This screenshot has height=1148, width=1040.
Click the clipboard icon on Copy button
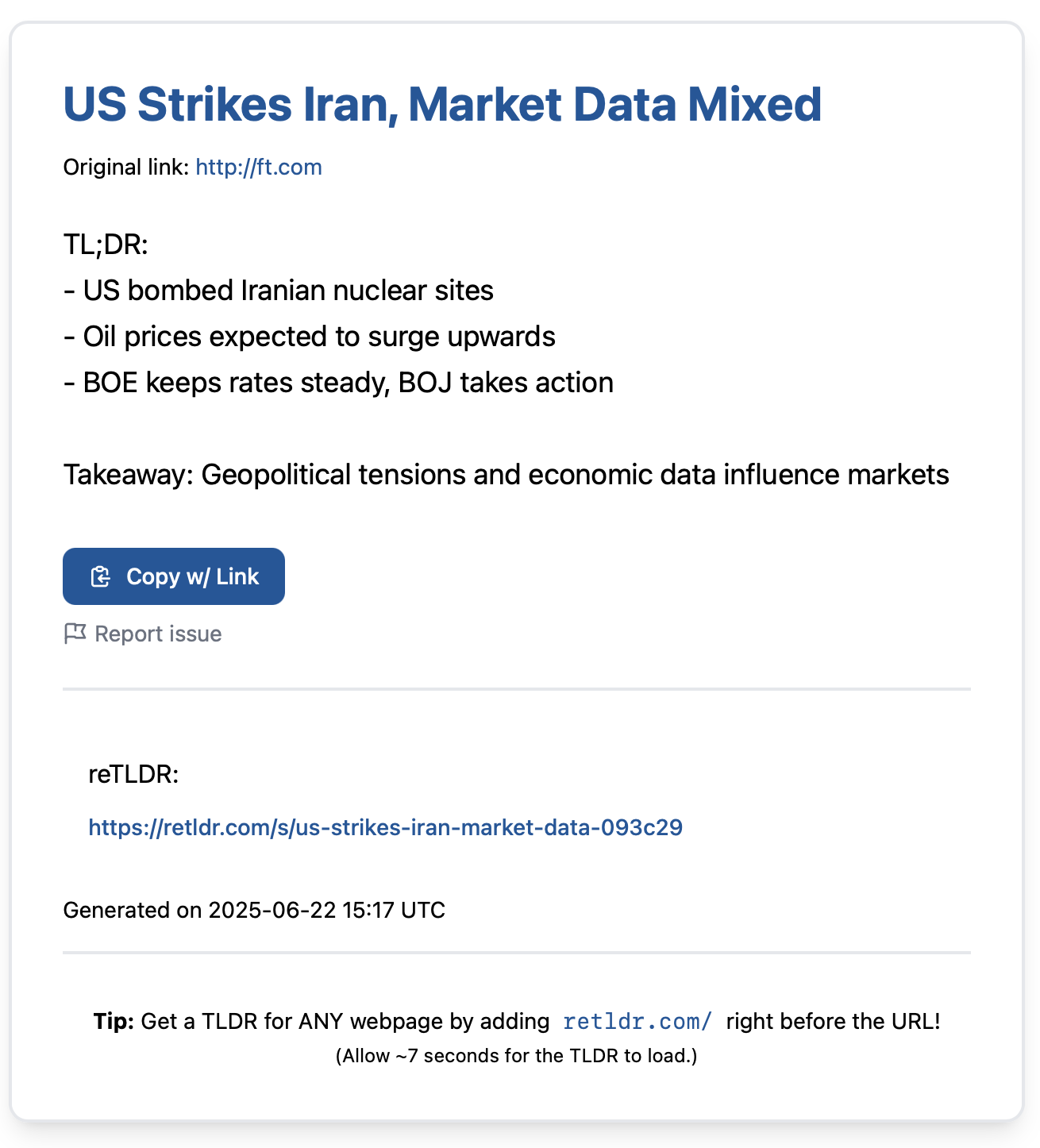pos(100,576)
